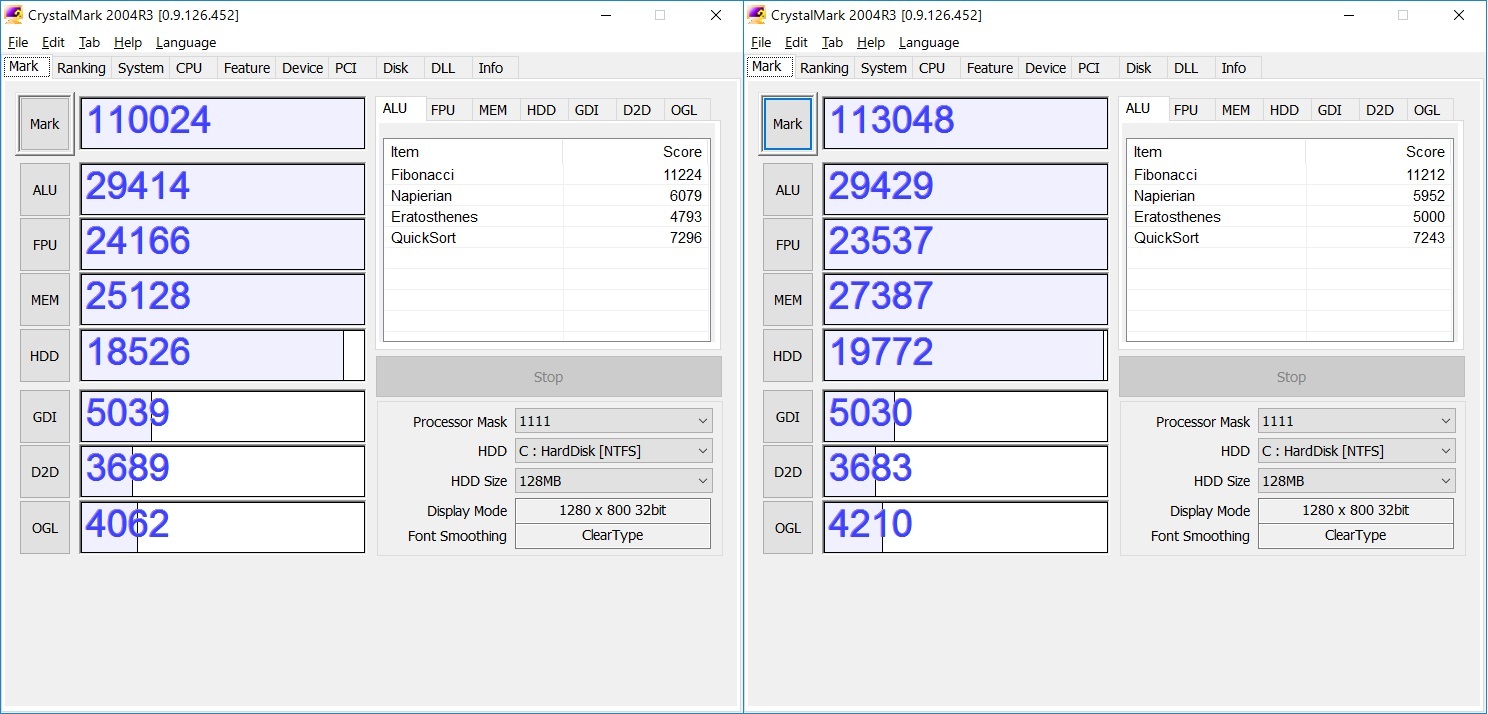The height and width of the screenshot is (714, 1488).
Task: Click the Stop button in right window
Action: (1291, 377)
